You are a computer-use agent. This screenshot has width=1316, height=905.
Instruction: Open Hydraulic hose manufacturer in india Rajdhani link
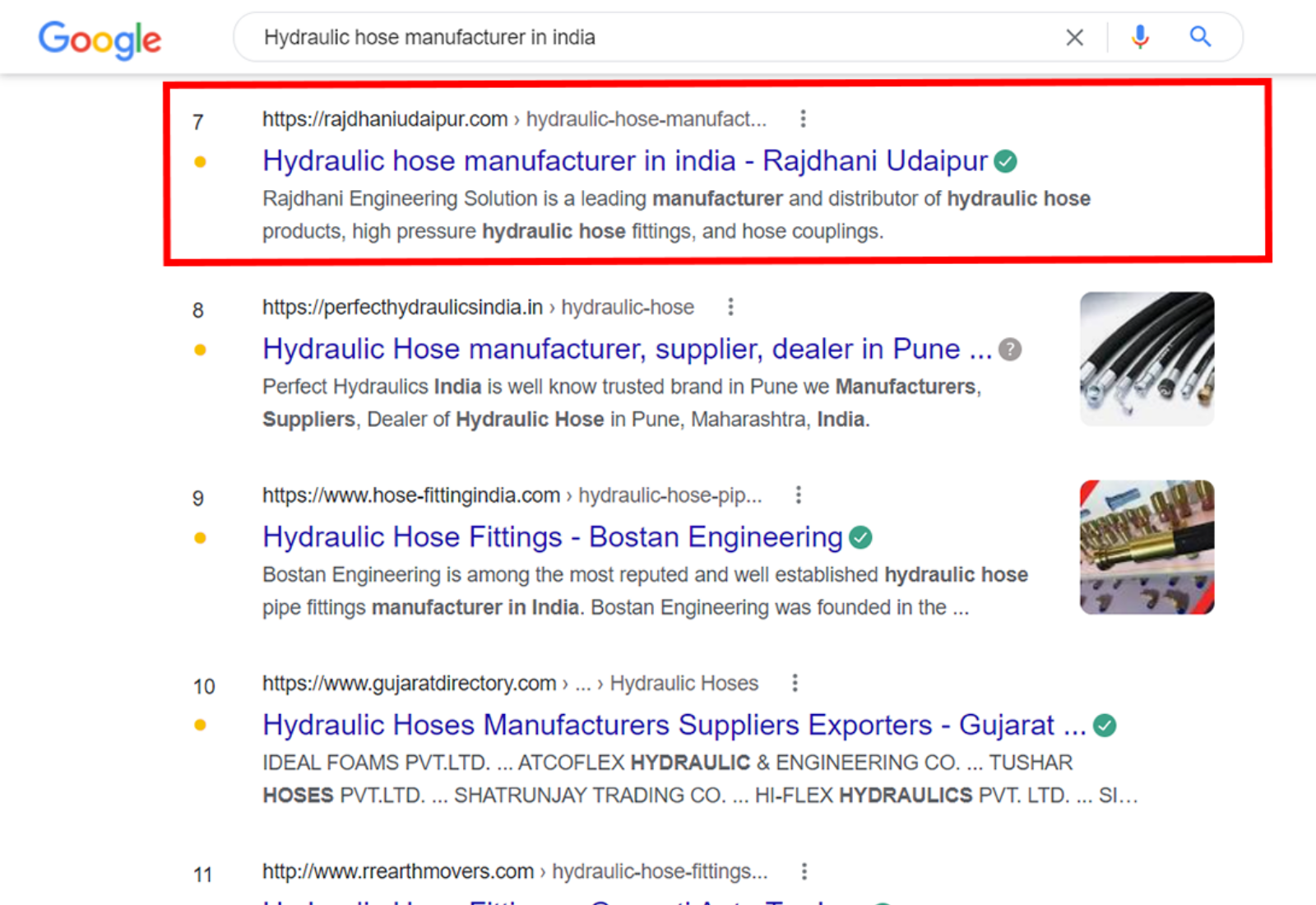pos(624,161)
